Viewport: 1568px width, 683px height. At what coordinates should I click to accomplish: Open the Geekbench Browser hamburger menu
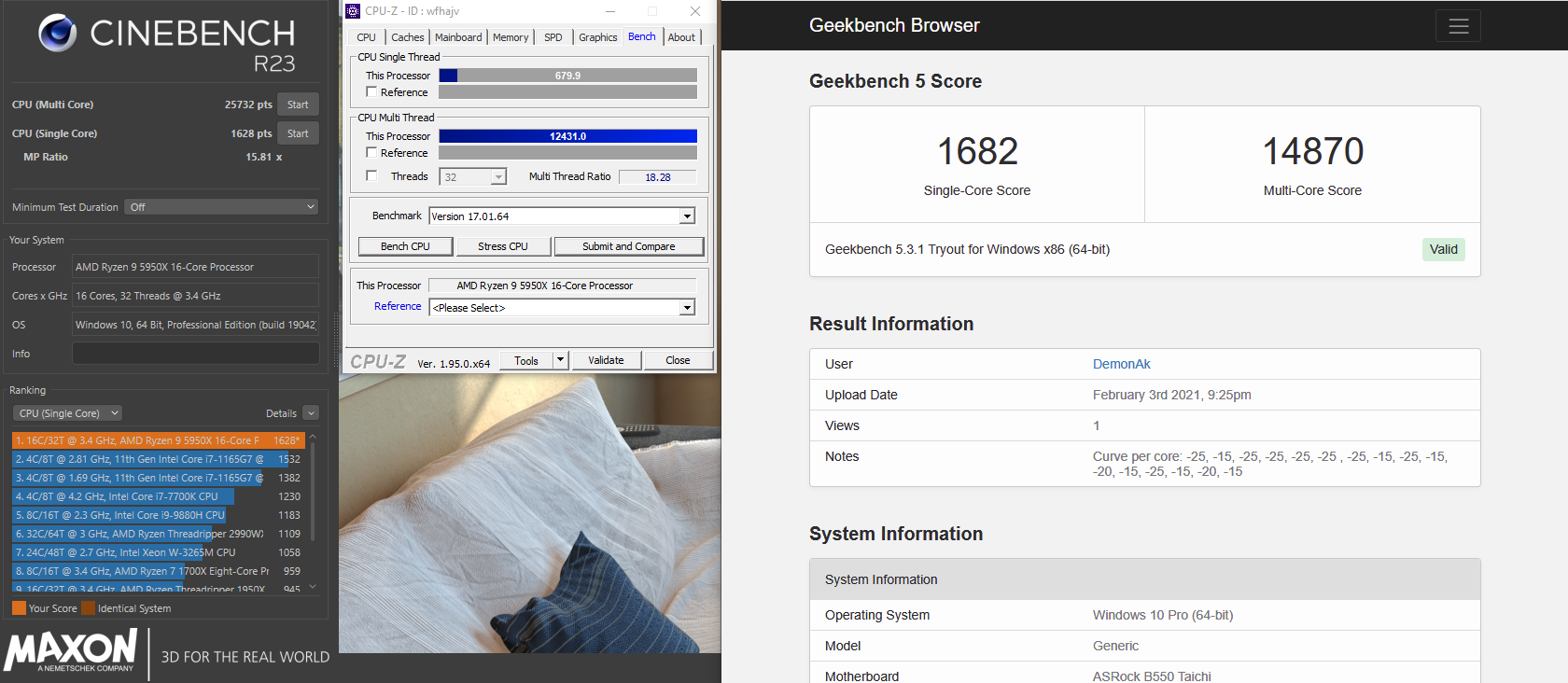click(x=1458, y=25)
